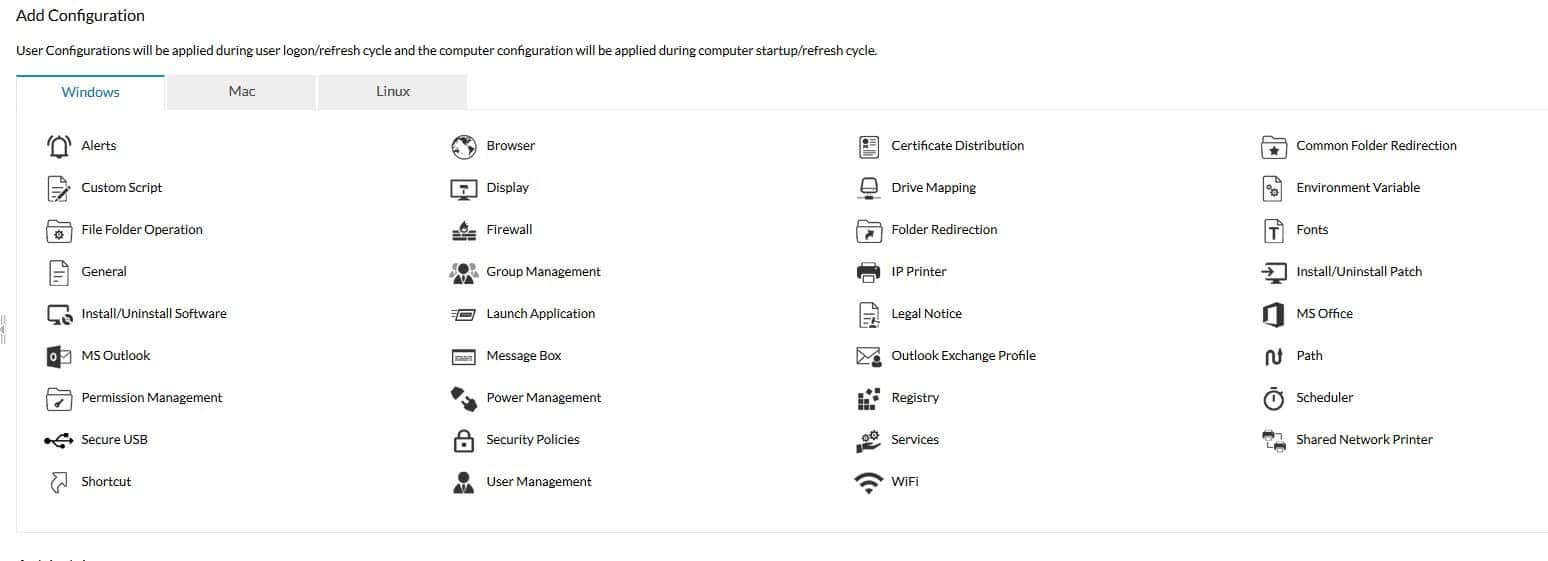Open the Browser globe icon

[x=464, y=146]
